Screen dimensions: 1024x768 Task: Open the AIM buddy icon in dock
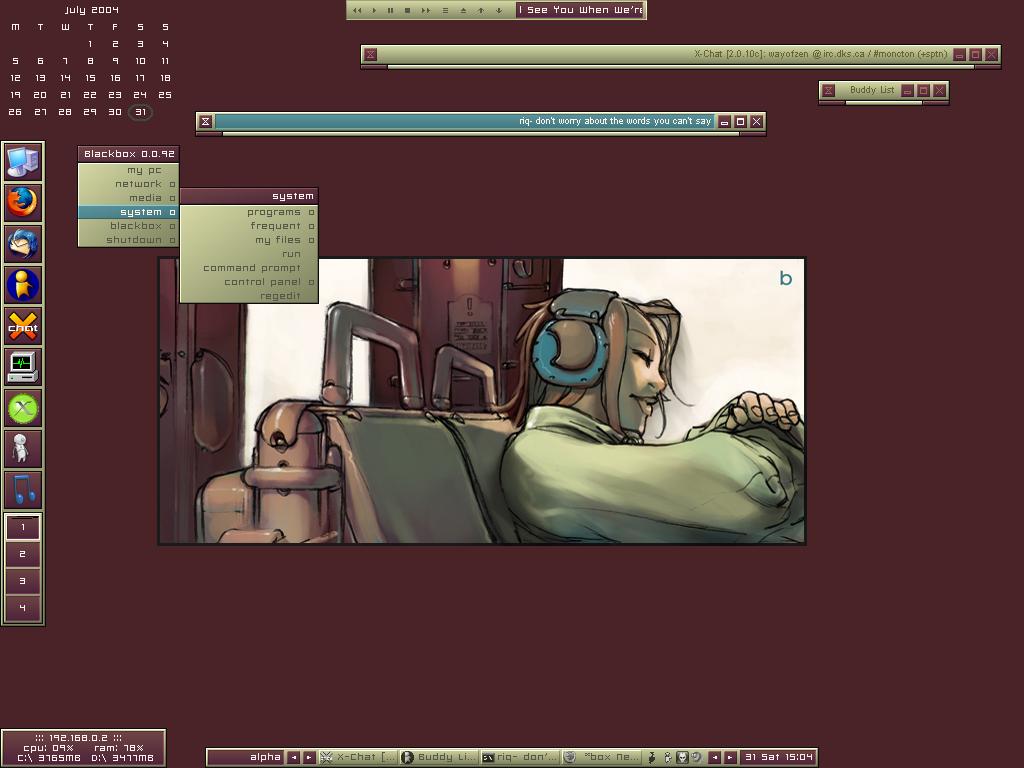click(23, 285)
